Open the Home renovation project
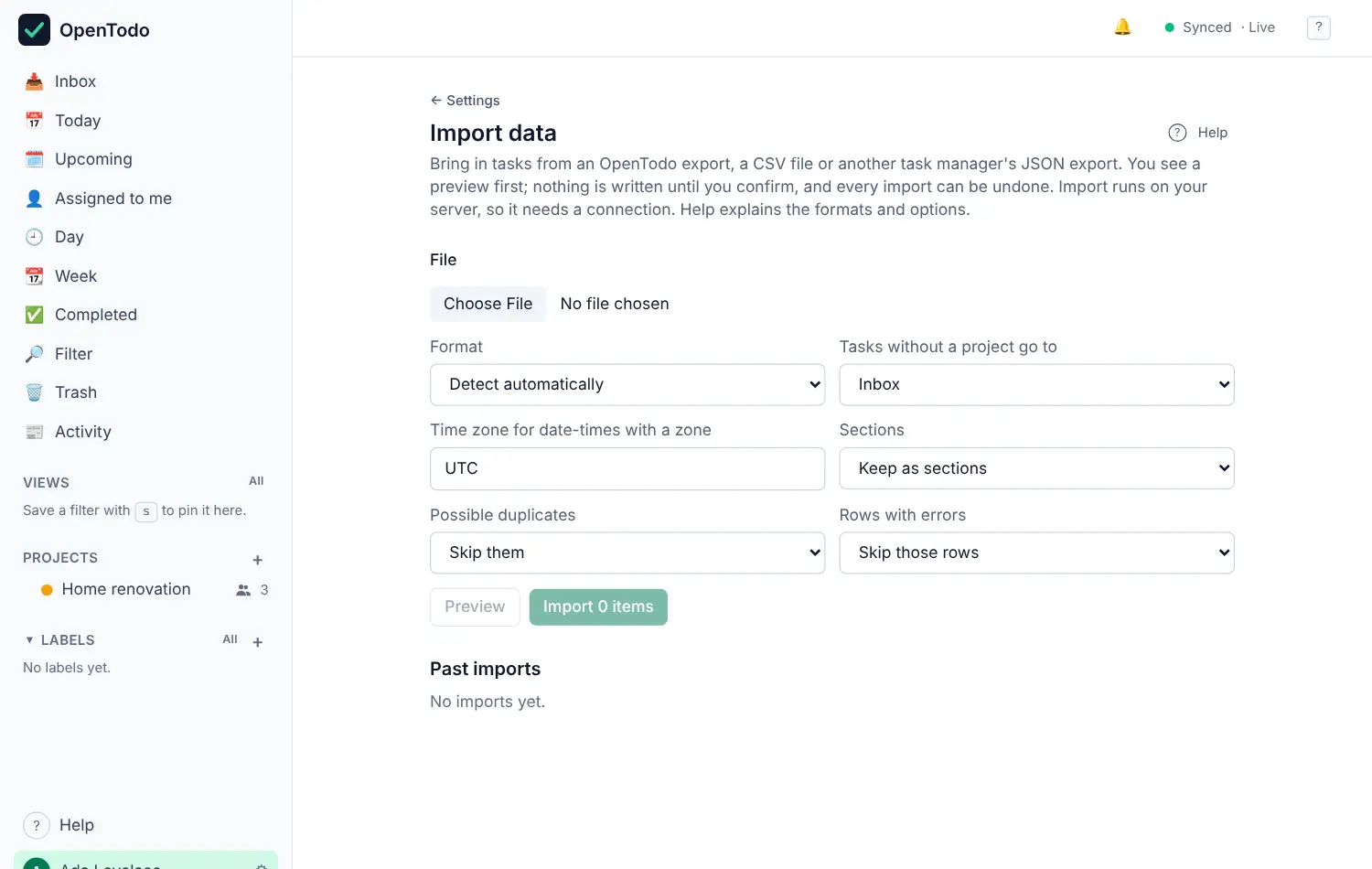This screenshot has width=1372, height=869. tap(126, 590)
